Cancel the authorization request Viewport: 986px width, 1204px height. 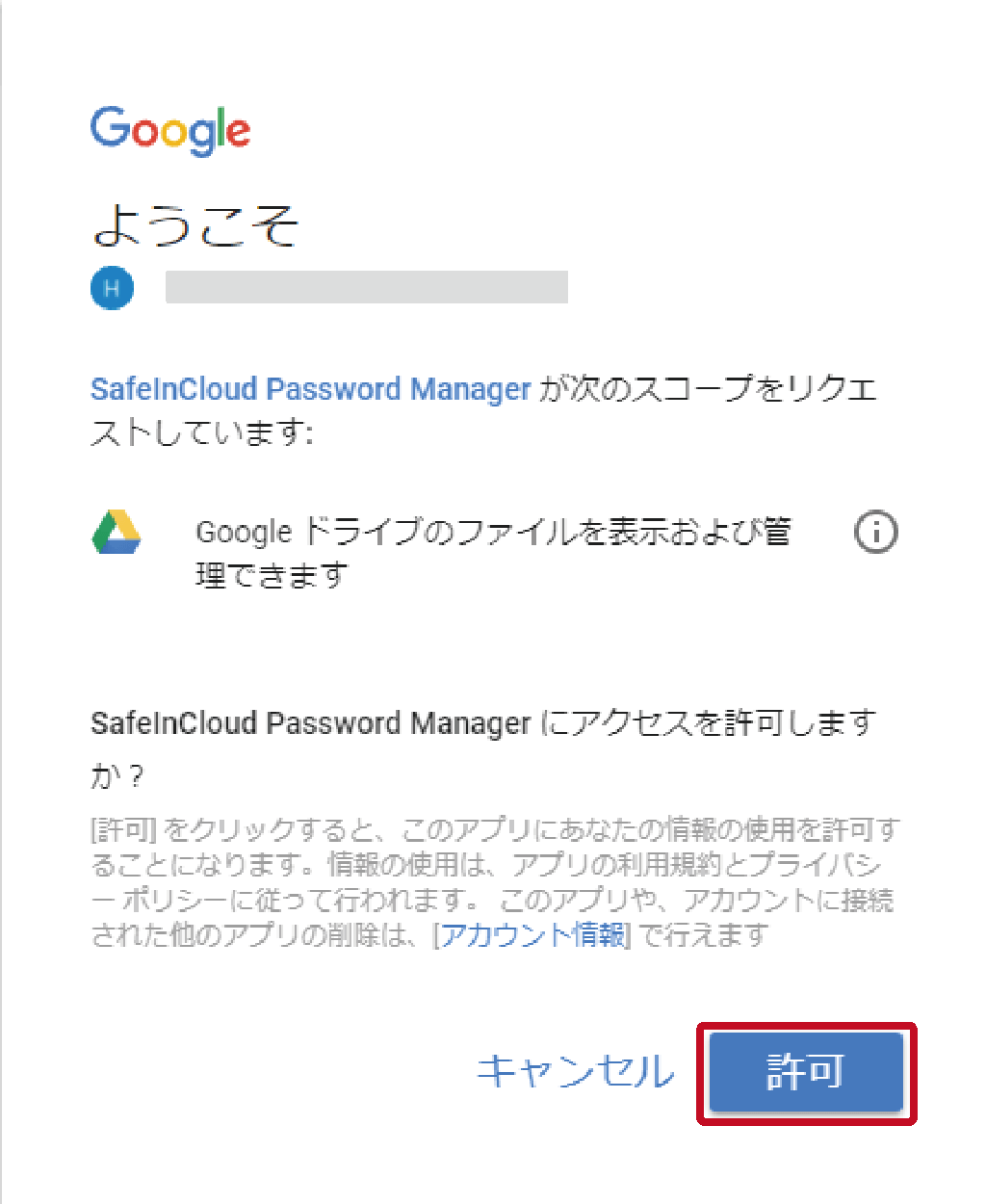click(x=575, y=1071)
